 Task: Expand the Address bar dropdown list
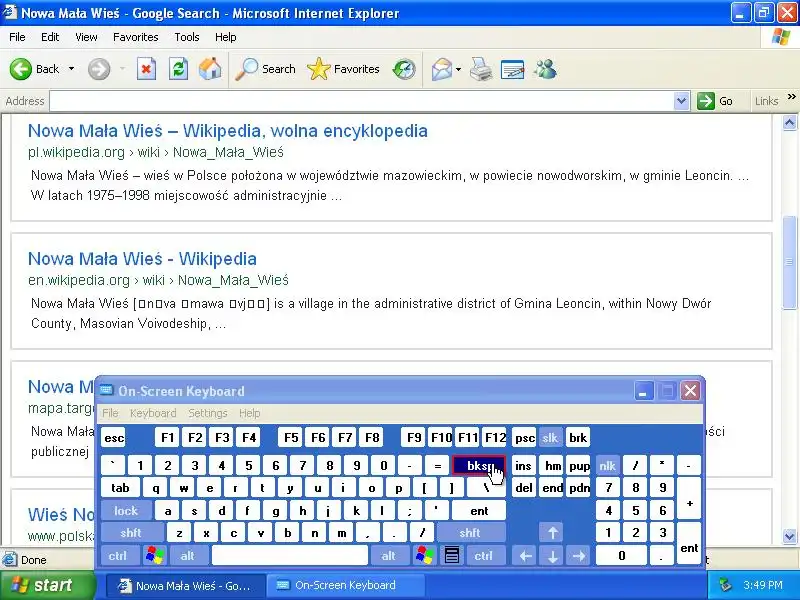(681, 101)
